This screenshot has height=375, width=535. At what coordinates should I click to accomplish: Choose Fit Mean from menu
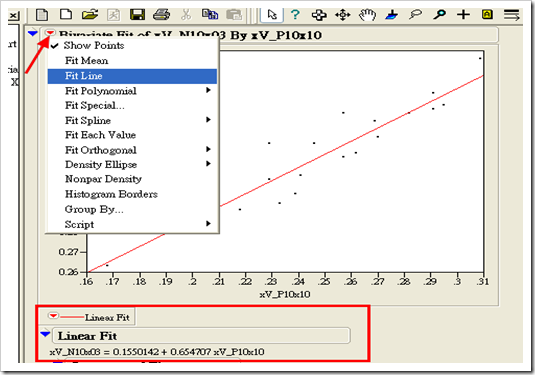click(132, 61)
